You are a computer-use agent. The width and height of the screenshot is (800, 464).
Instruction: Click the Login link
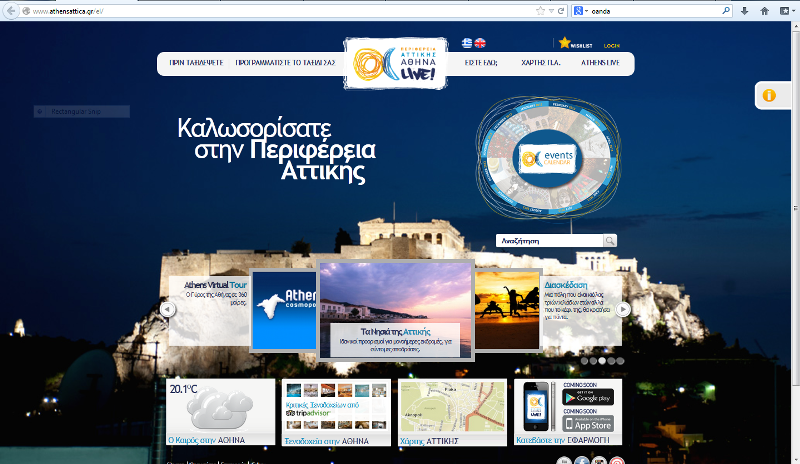tap(612, 45)
